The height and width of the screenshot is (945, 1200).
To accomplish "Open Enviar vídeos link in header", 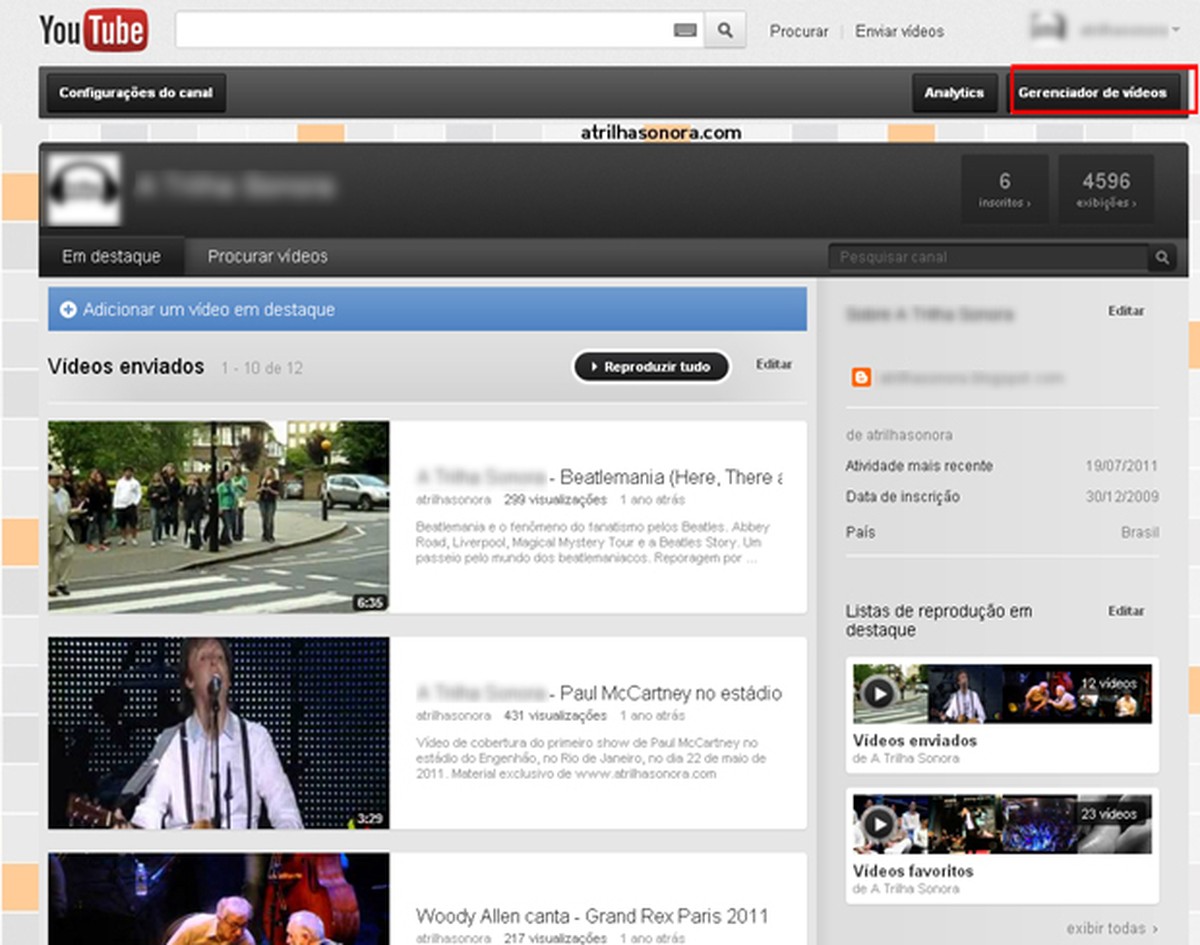I will [x=899, y=31].
